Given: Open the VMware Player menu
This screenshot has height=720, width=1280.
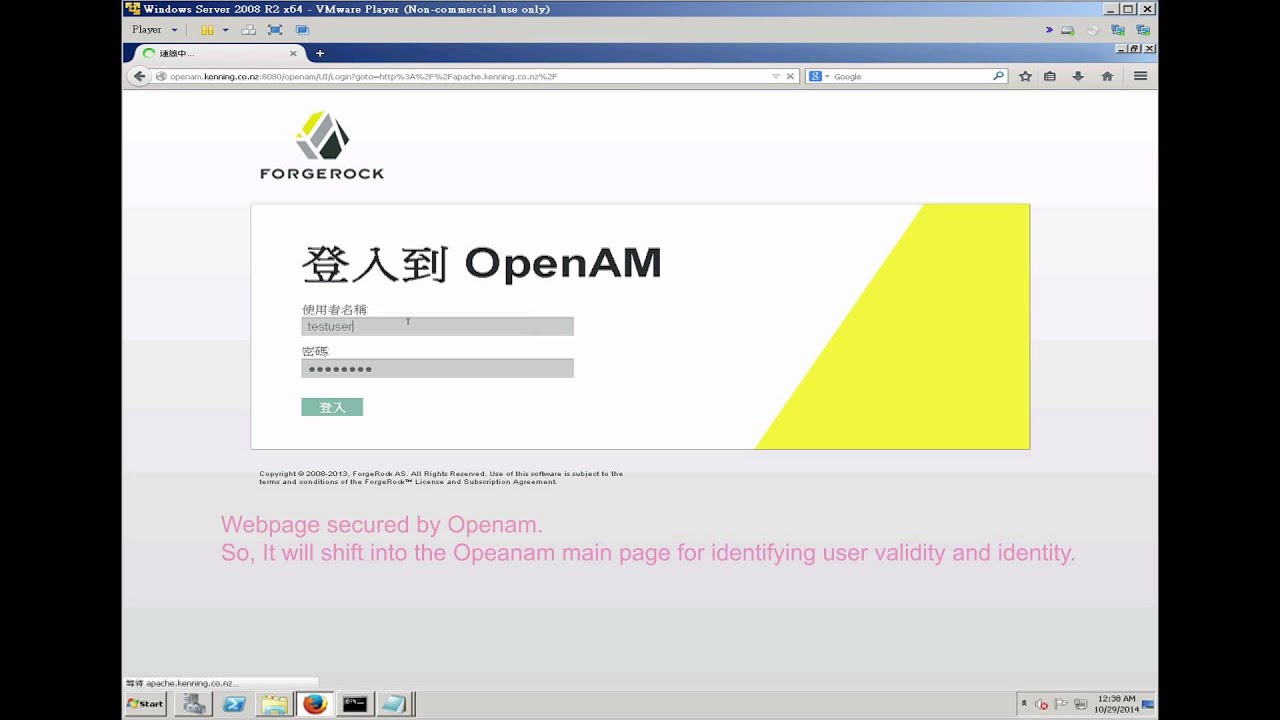Looking at the screenshot, I should coord(154,30).
